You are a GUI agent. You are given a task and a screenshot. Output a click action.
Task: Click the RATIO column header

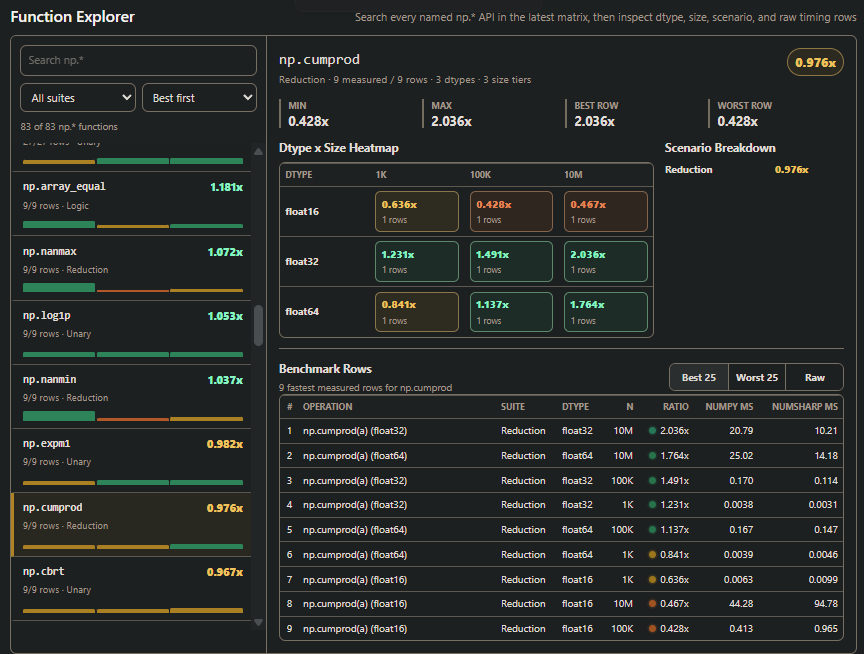click(x=676, y=407)
